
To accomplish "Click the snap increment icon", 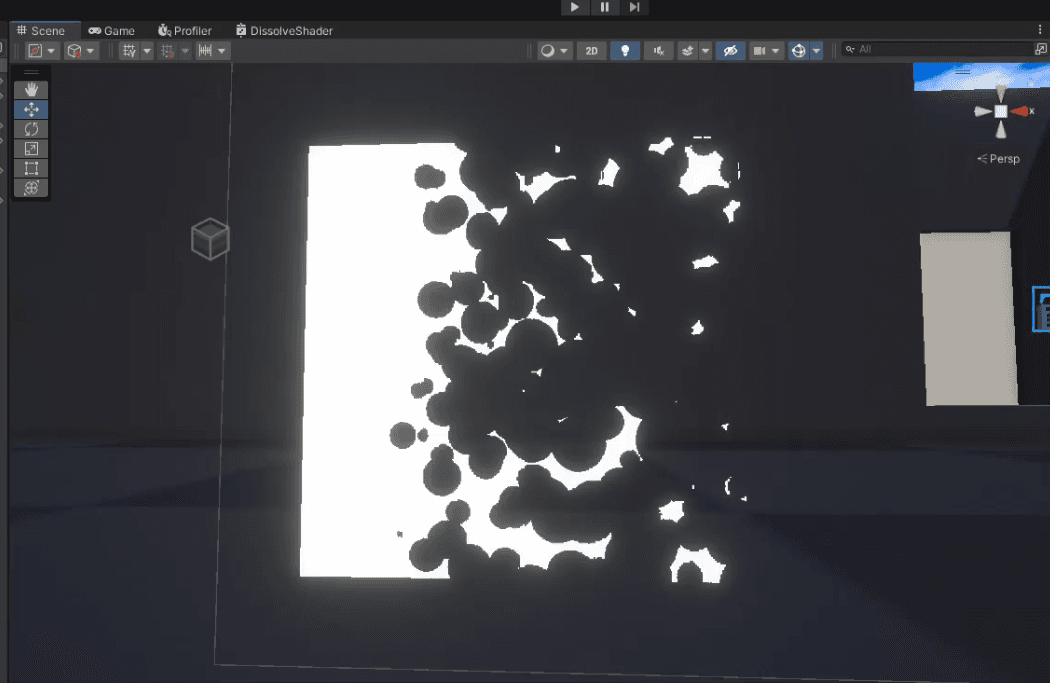I will [x=206, y=51].
